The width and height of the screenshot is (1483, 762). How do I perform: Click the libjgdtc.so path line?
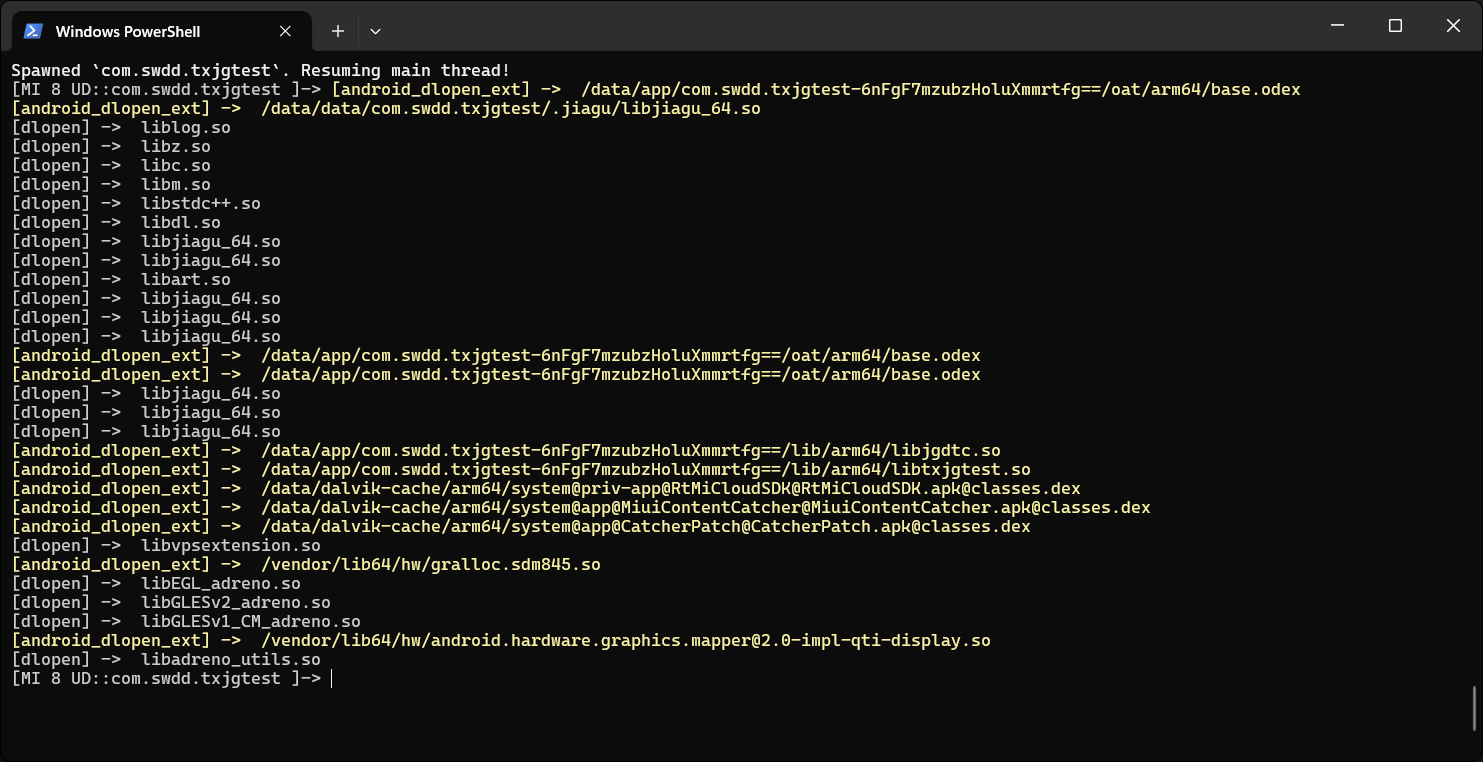[x=506, y=450]
